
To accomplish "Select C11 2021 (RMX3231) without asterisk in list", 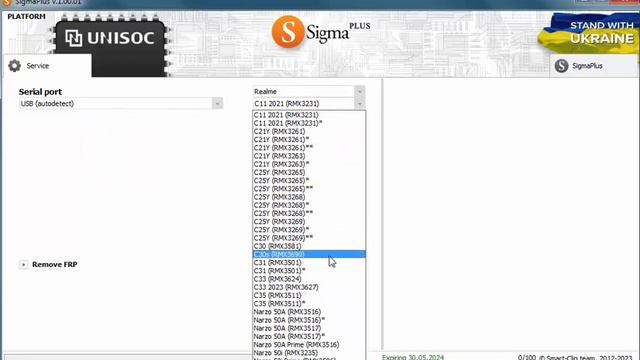I will 309,115.
